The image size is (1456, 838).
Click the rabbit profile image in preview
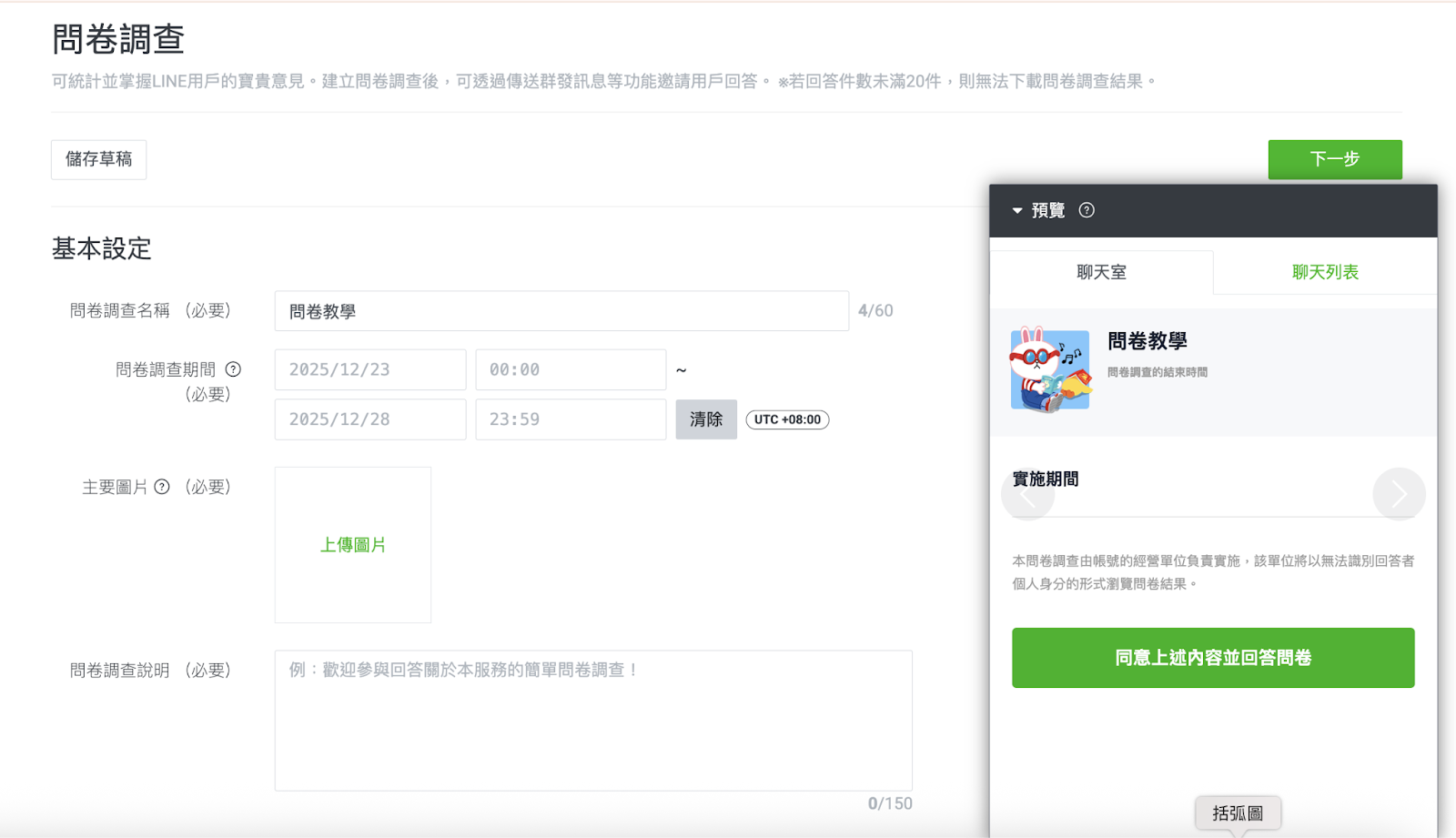coord(1050,370)
